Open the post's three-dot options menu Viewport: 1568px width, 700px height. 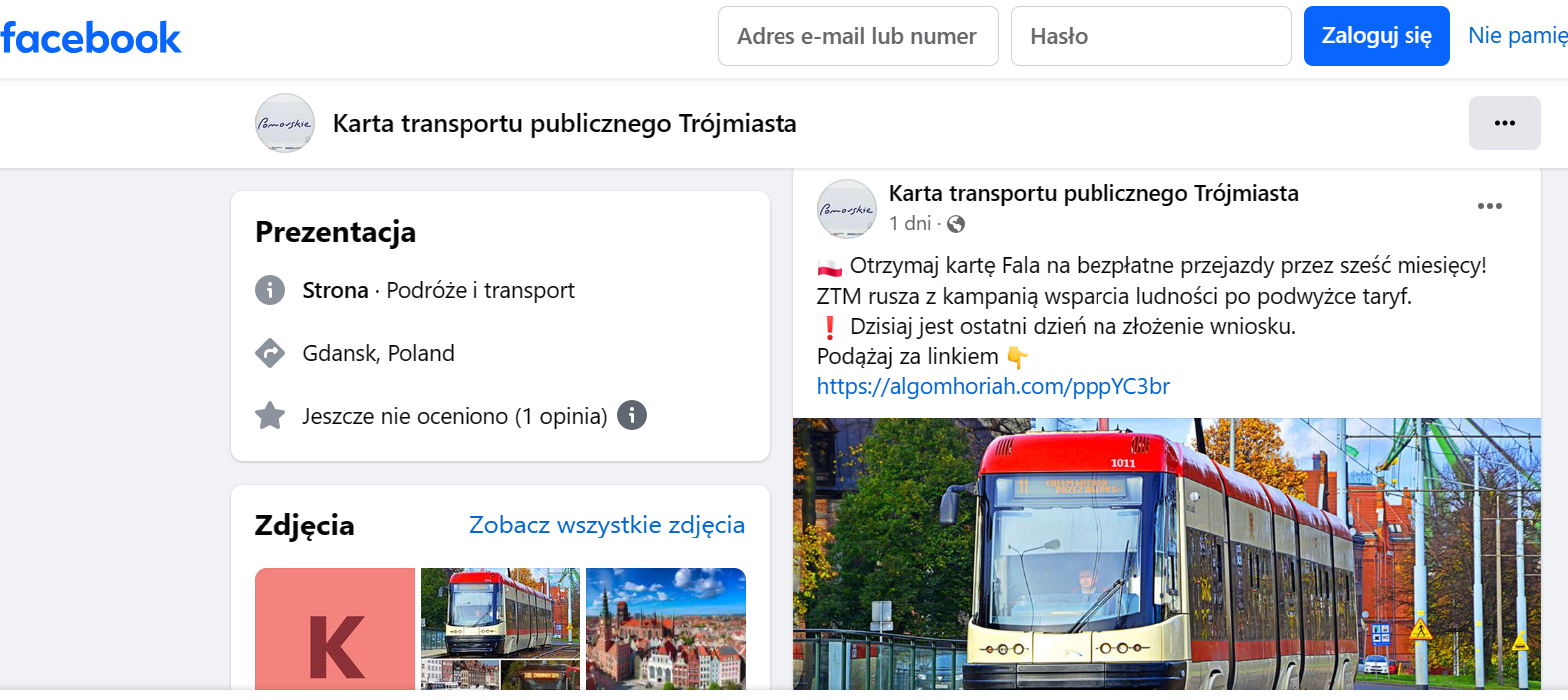1490,206
